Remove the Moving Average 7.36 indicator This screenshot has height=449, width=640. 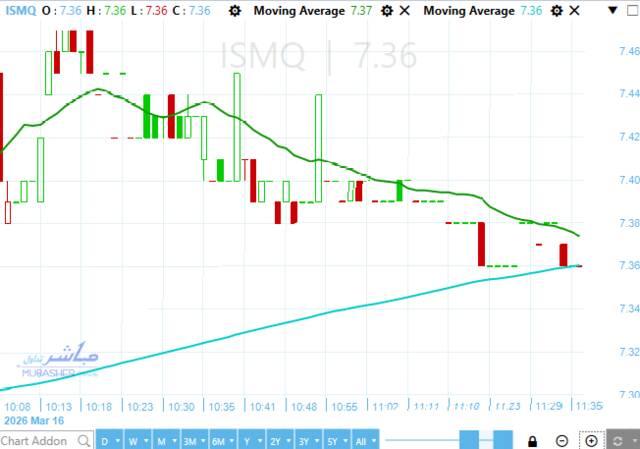[x=573, y=10]
